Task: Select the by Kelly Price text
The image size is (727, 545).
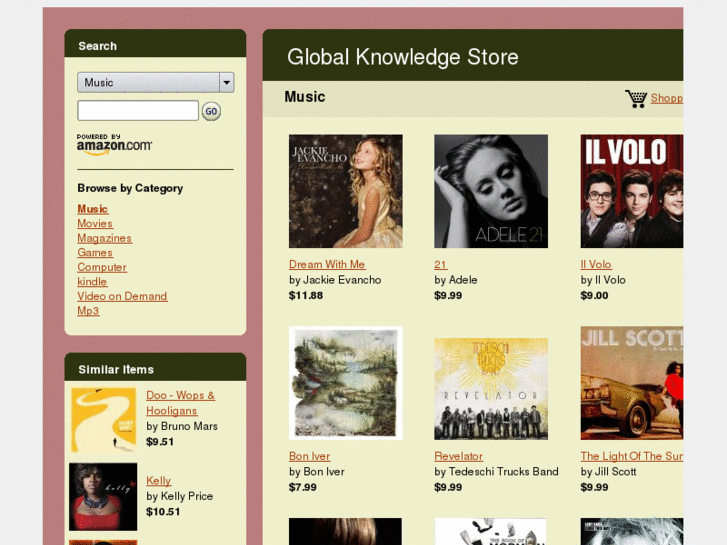Action: [x=179, y=496]
